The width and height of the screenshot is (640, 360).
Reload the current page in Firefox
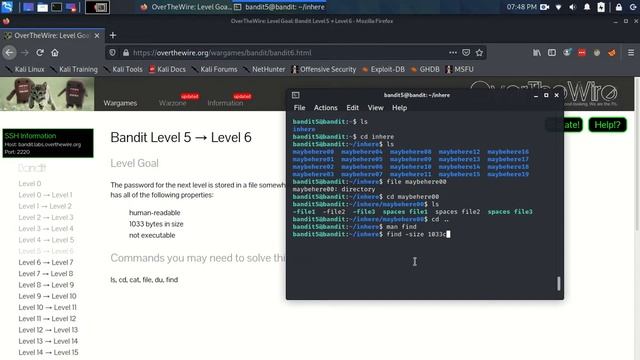(40, 53)
